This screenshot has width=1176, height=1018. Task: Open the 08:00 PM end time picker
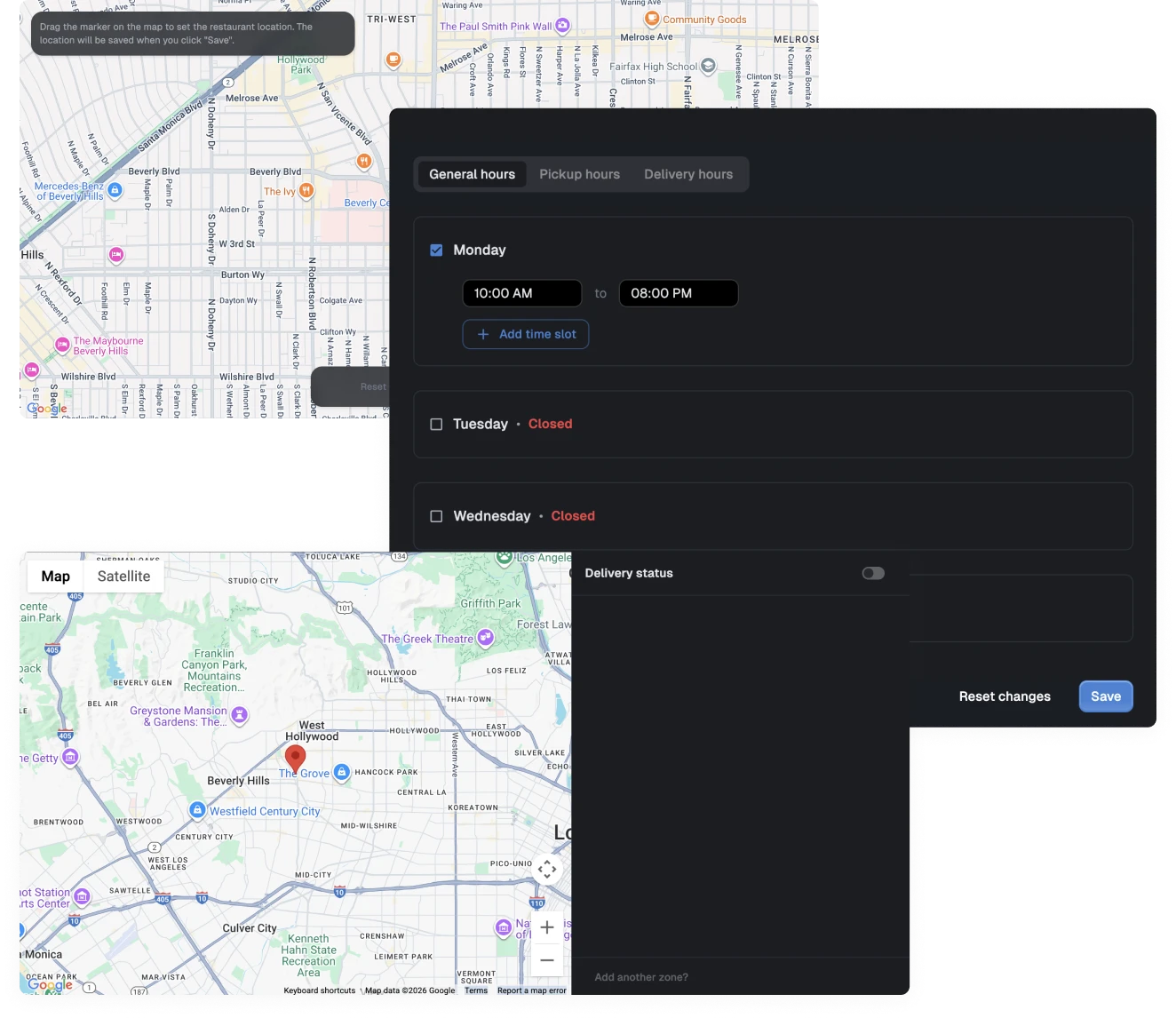[678, 293]
